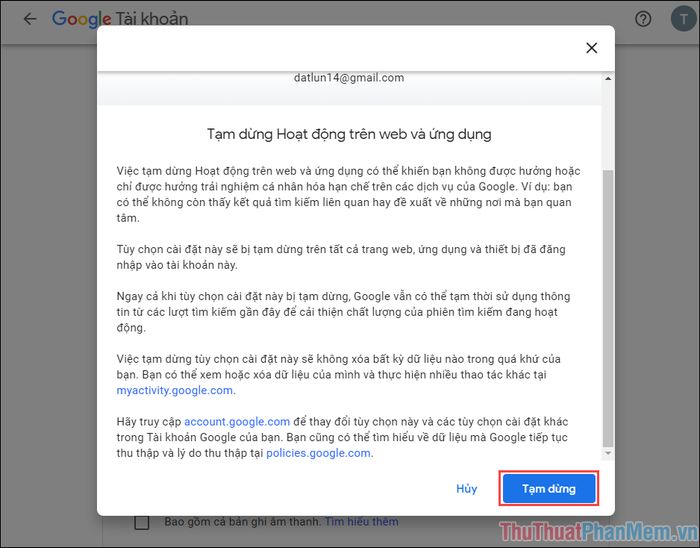This screenshot has width=700, height=548.
Task: Click the dialog scrollbar thumb
Action: pos(608,308)
